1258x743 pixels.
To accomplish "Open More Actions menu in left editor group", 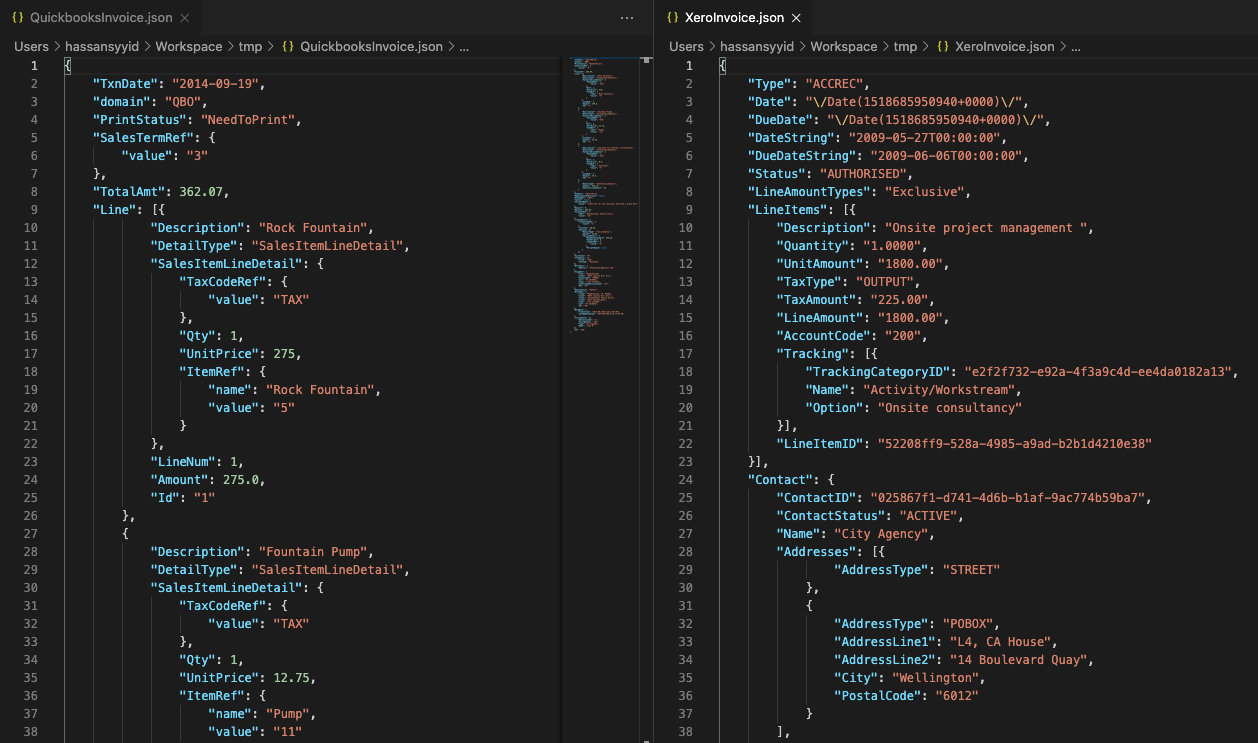I will click(627, 18).
